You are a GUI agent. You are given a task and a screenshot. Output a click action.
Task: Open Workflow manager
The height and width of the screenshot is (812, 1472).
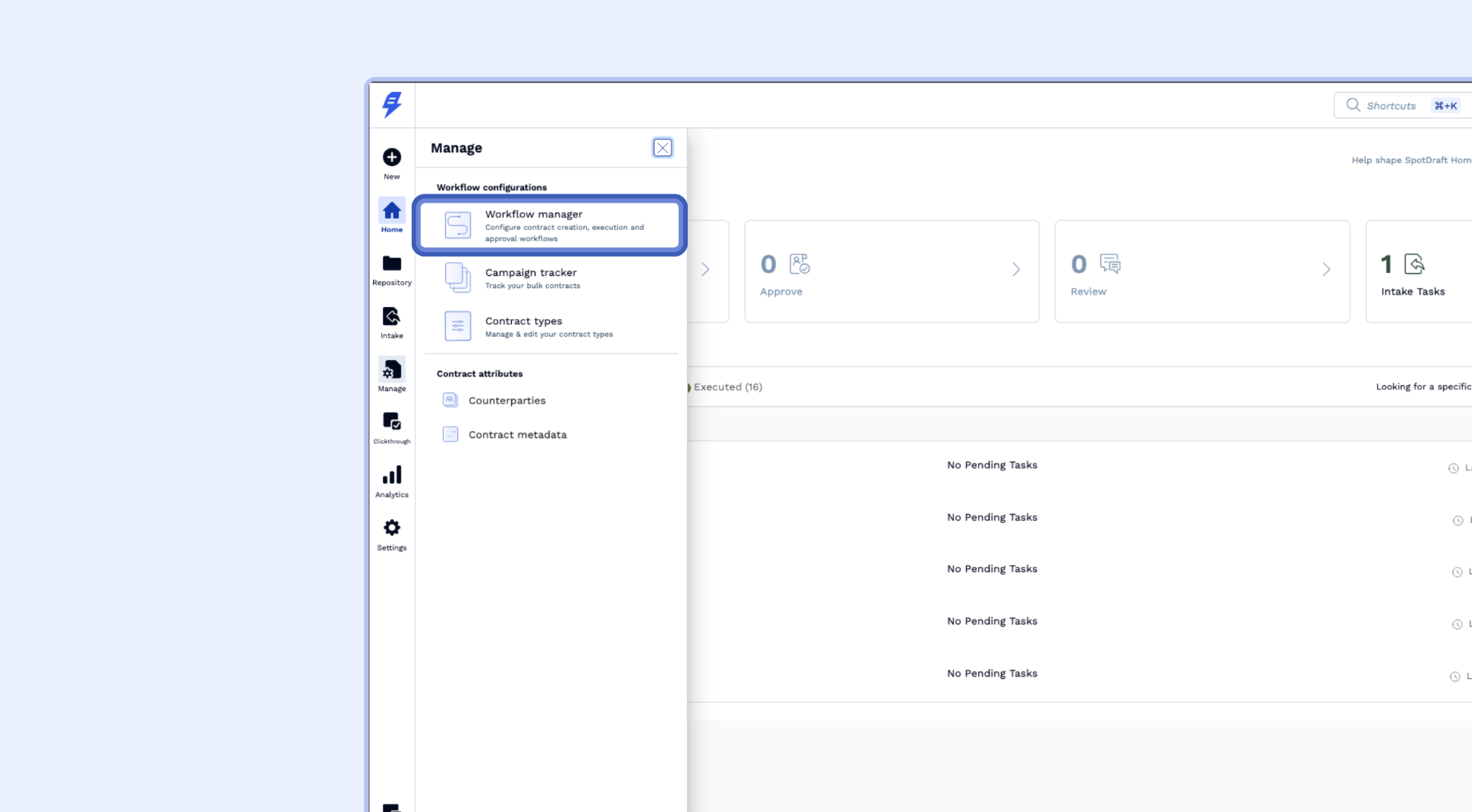tap(550, 225)
